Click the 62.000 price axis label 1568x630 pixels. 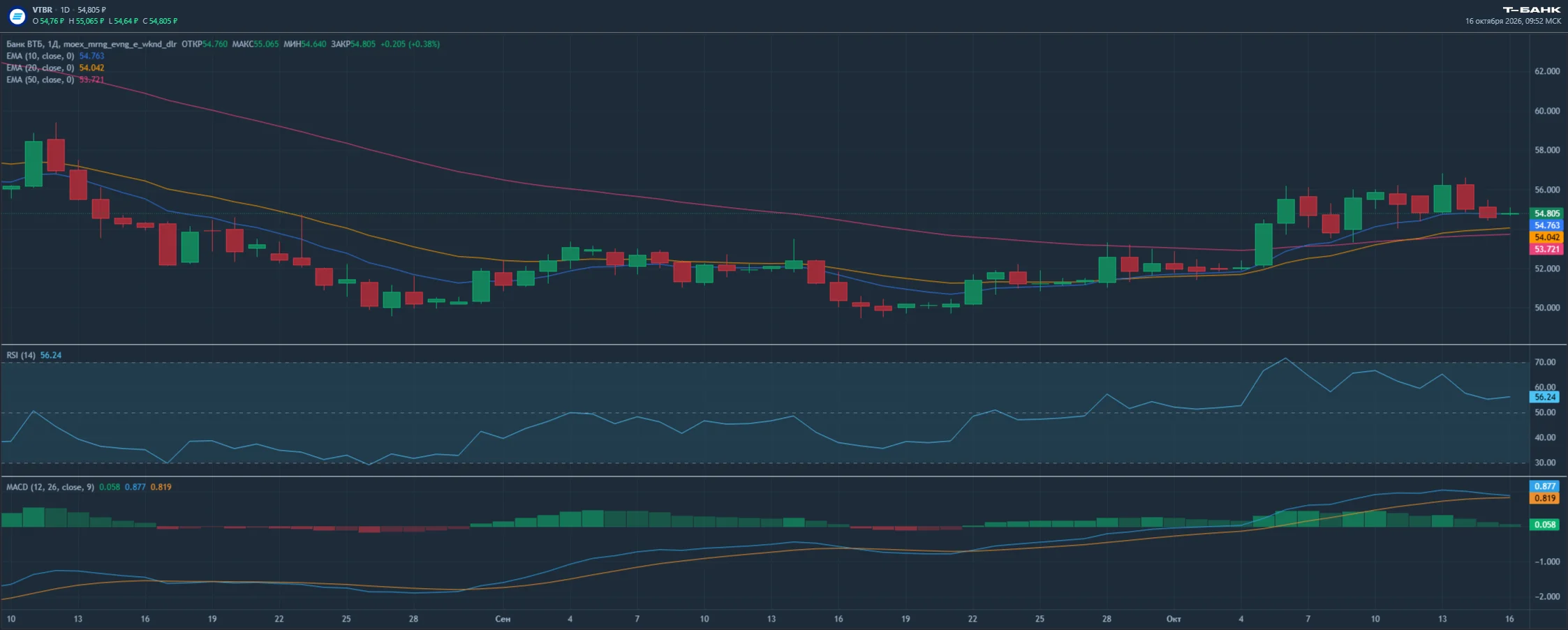(1547, 71)
